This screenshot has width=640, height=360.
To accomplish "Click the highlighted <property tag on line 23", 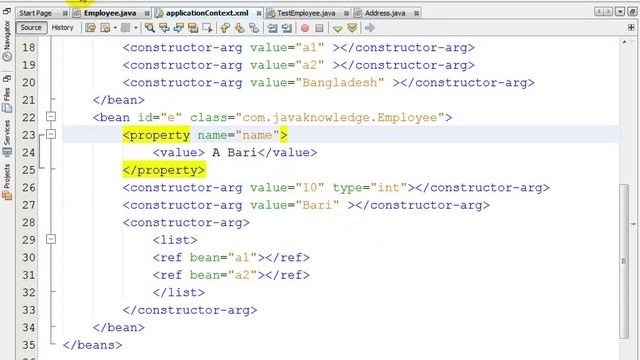I will tap(156, 135).
